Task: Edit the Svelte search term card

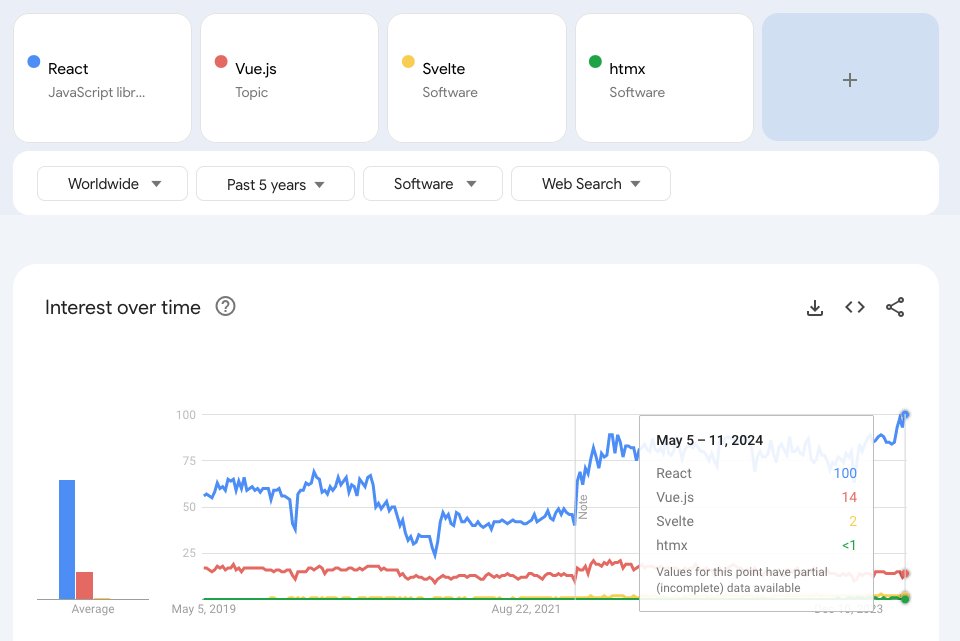Action: point(477,78)
